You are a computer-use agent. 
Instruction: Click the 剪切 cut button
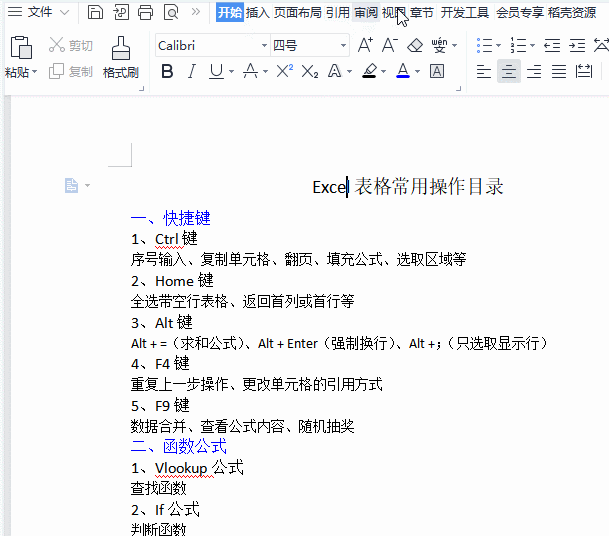click(71, 45)
